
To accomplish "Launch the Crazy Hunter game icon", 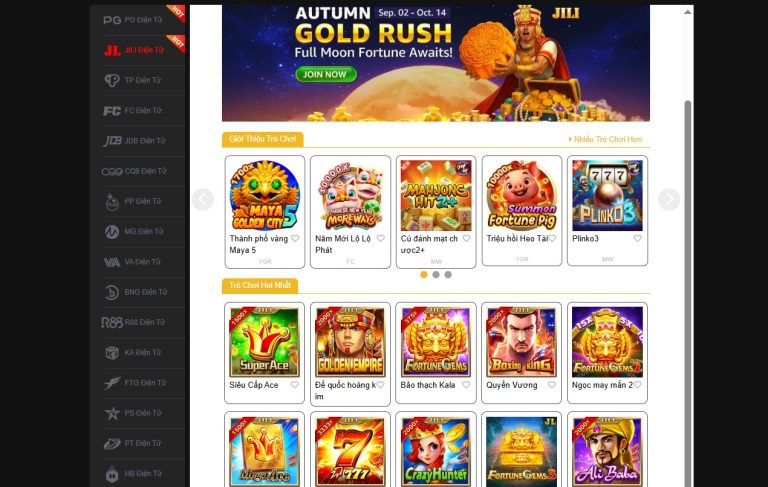I will tap(436, 451).
